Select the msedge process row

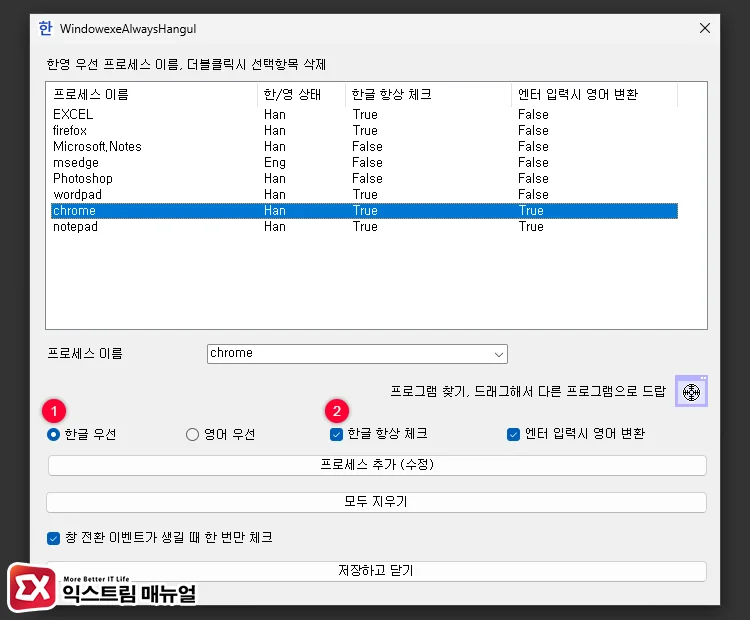[x=364, y=163]
